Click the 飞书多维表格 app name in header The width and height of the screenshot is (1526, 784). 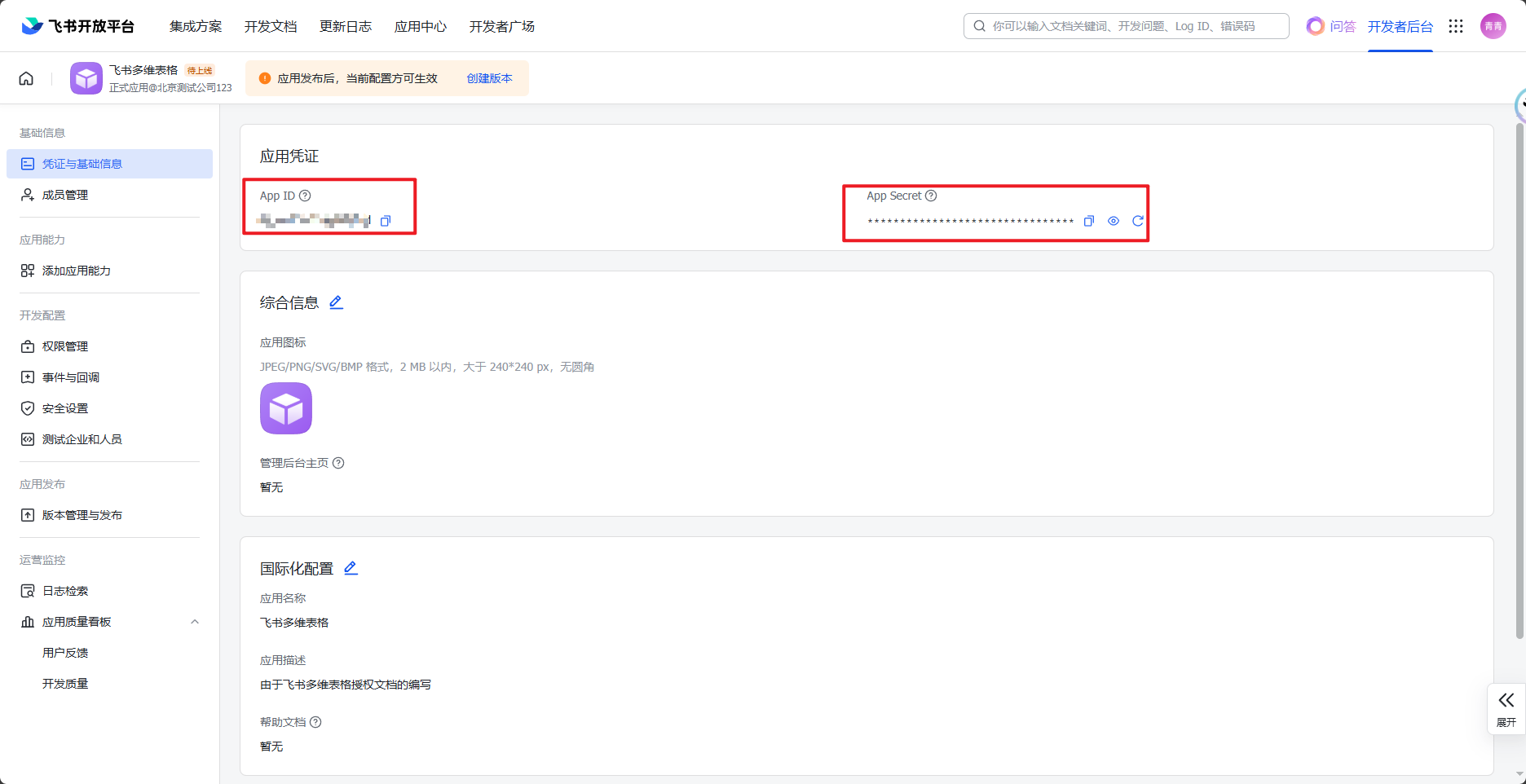(143, 70)
